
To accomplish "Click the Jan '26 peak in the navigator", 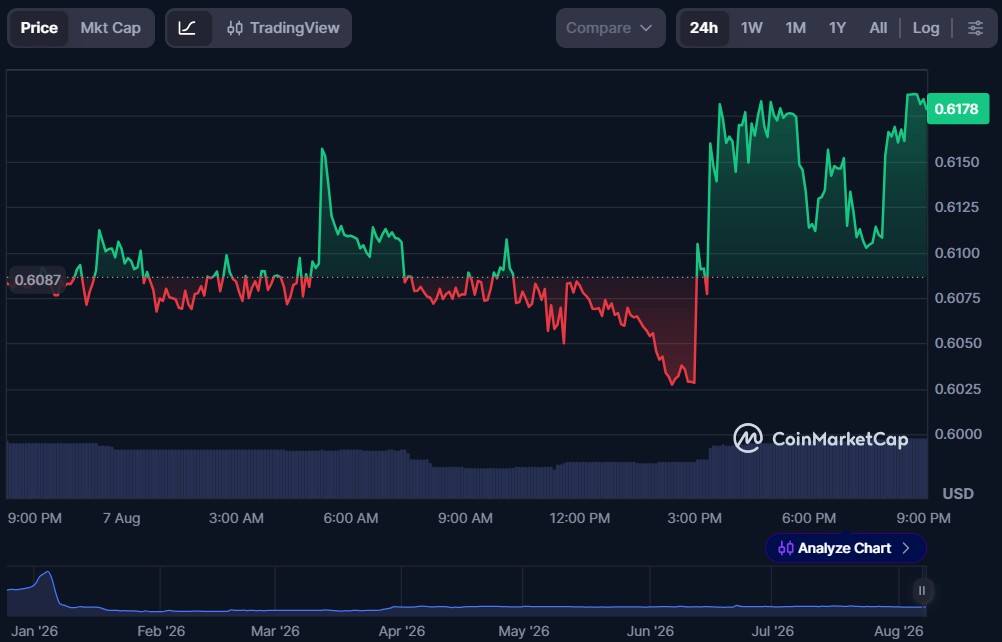I will (x=46, y=574).
